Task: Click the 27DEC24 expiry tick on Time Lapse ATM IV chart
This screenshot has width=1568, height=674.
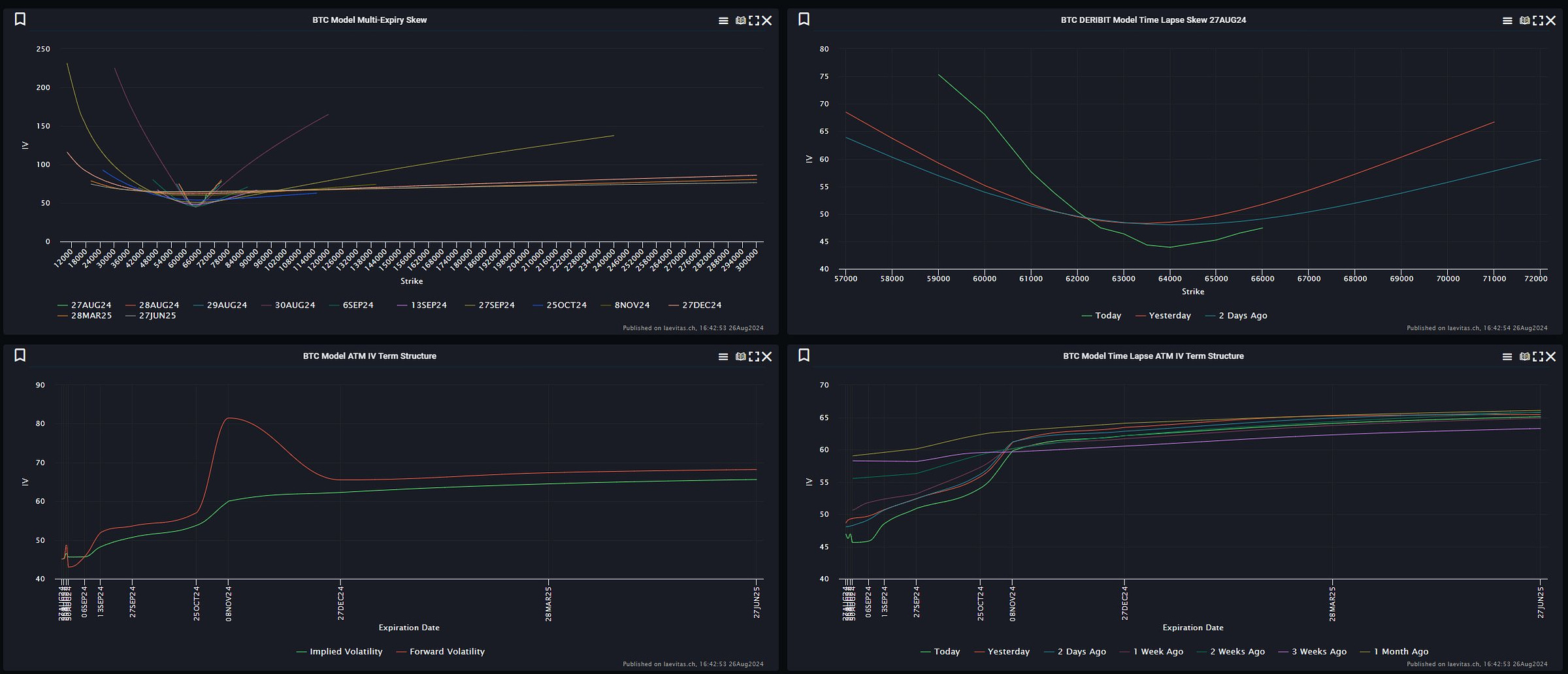Action: pos(1124,603)
